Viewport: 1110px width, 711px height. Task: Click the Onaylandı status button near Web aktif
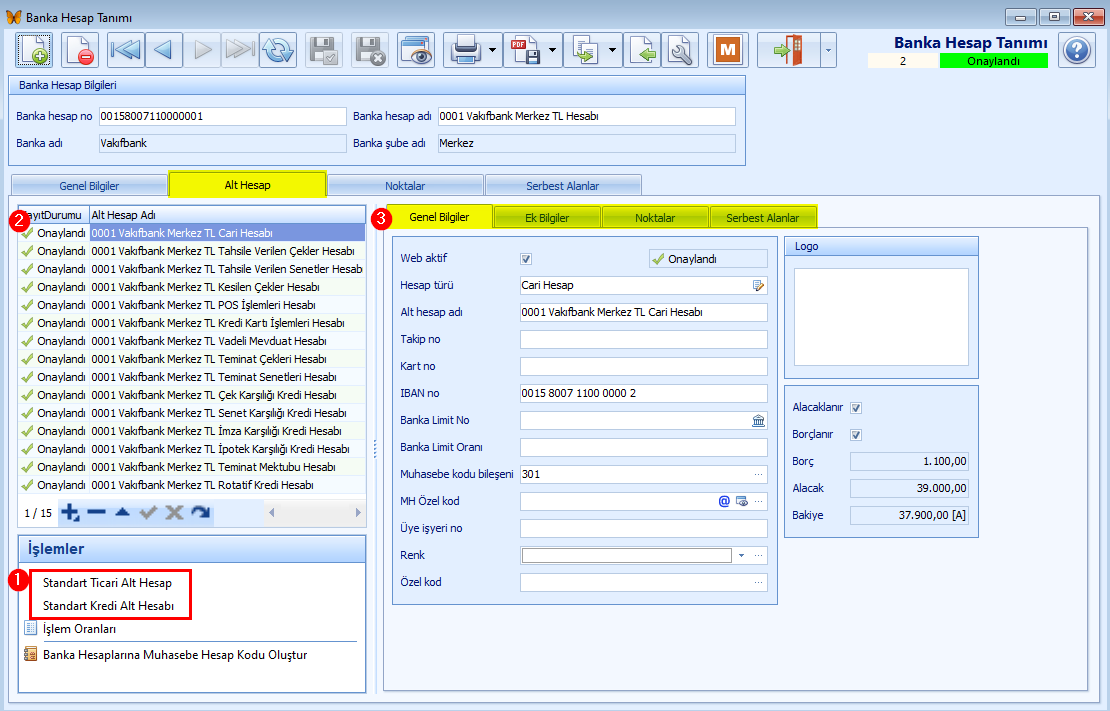(x=708, y=258)
